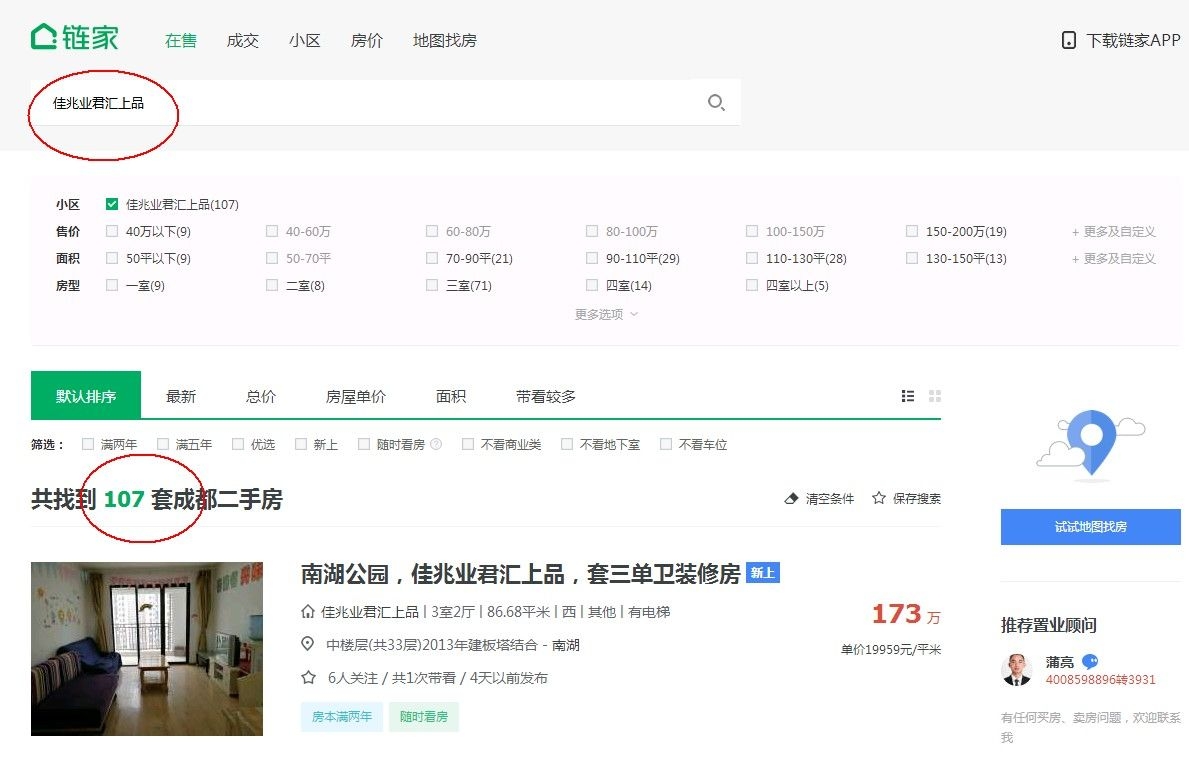1189x761 pixels.
Task: Check the 四室(14) room type filter
Action: coord(592,285)
